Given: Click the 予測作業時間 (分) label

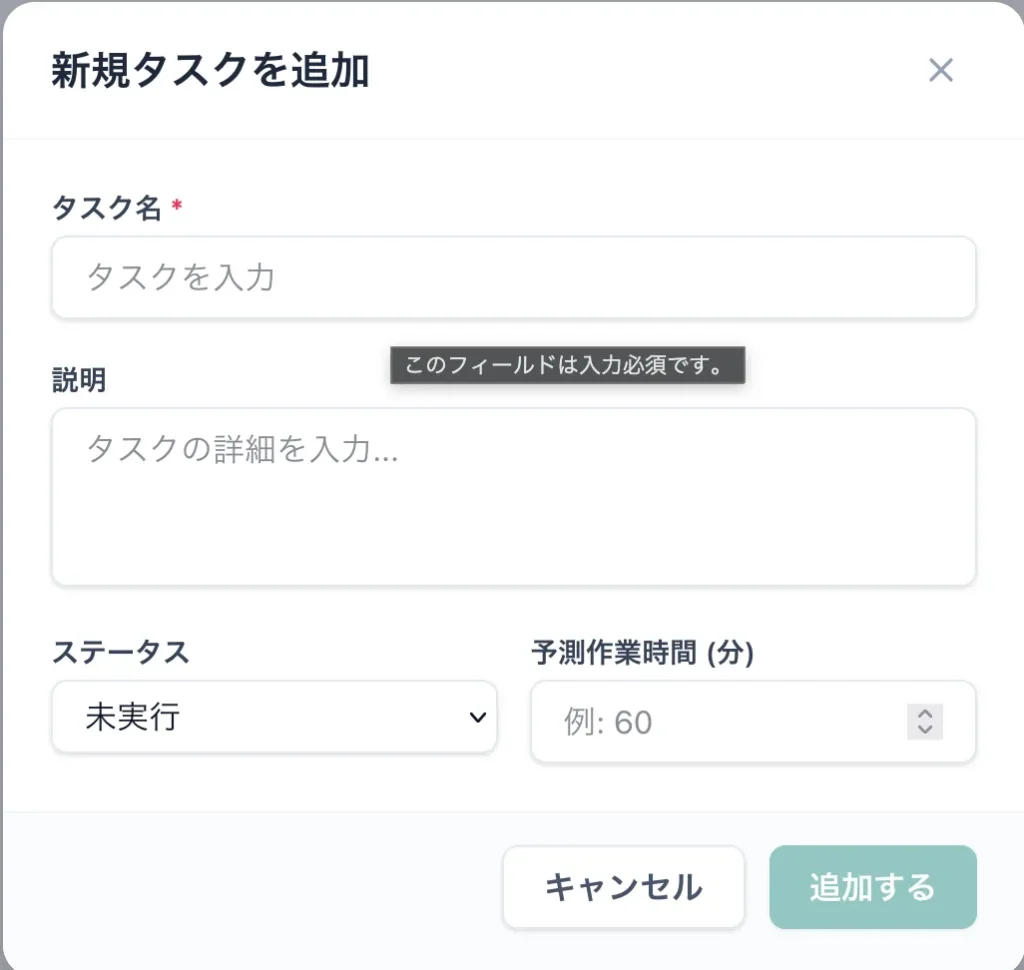Looking at the screenshot, I should click(642, 653).
